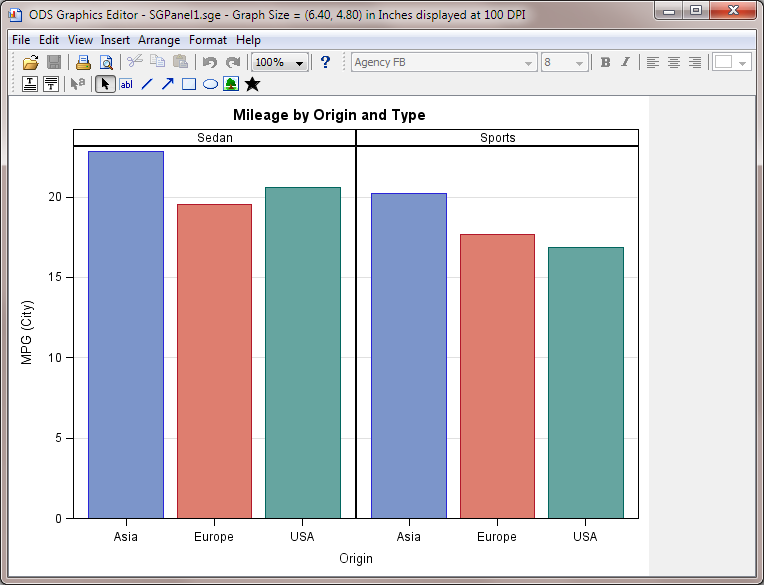Screen dimensions: 764x585
Task: Open Print Preview icon
Action: coord(106,62)
